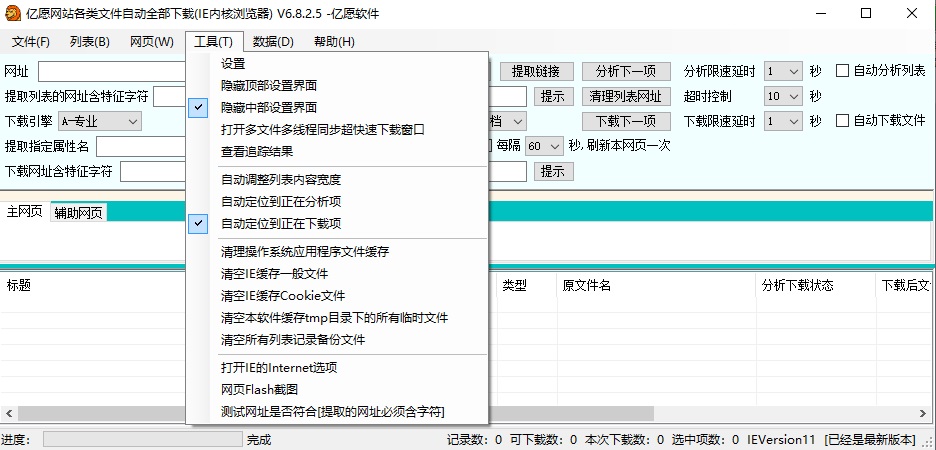Click 可下载数: 0 in status bar

click(543, 440)
